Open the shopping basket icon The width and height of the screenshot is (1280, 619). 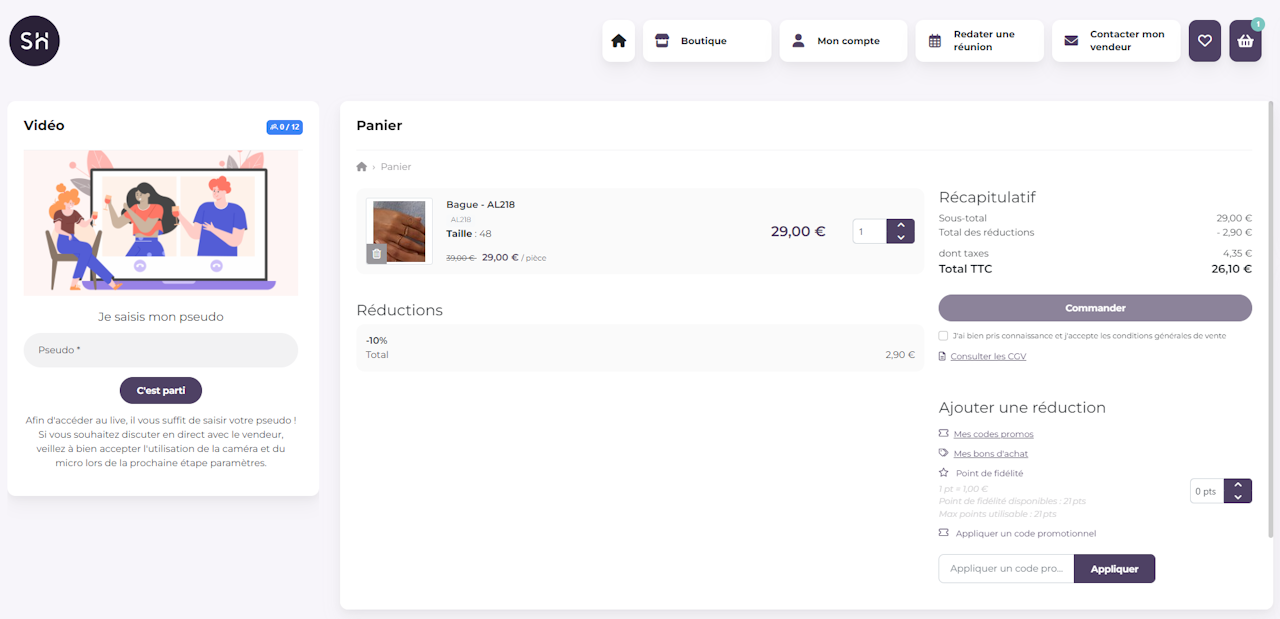(x=1245, y=41)
